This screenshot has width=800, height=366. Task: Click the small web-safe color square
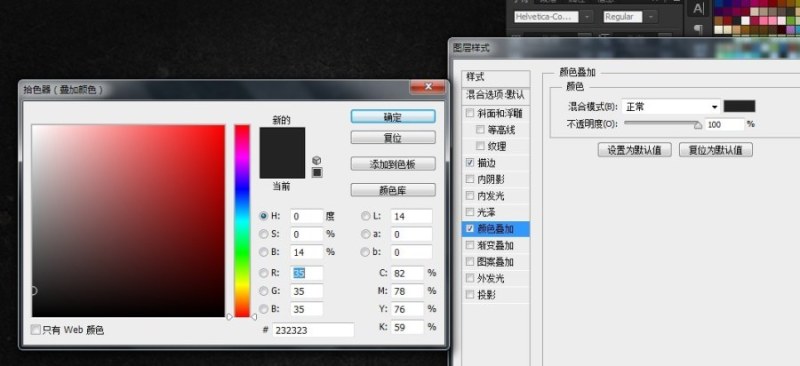click(317, 173)
